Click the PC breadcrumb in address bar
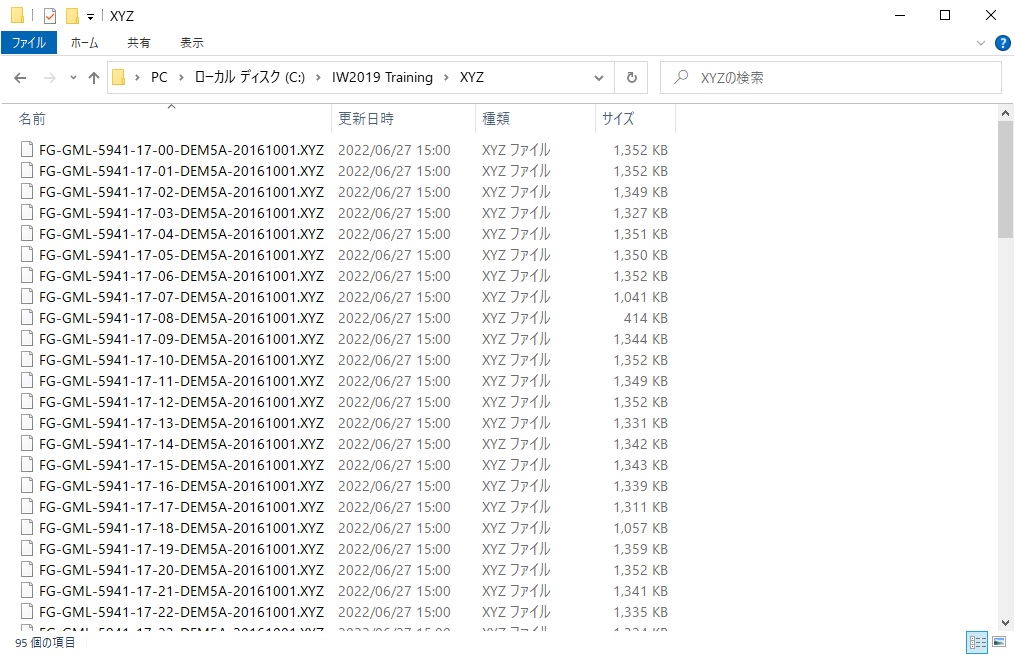 click(159, 78)
